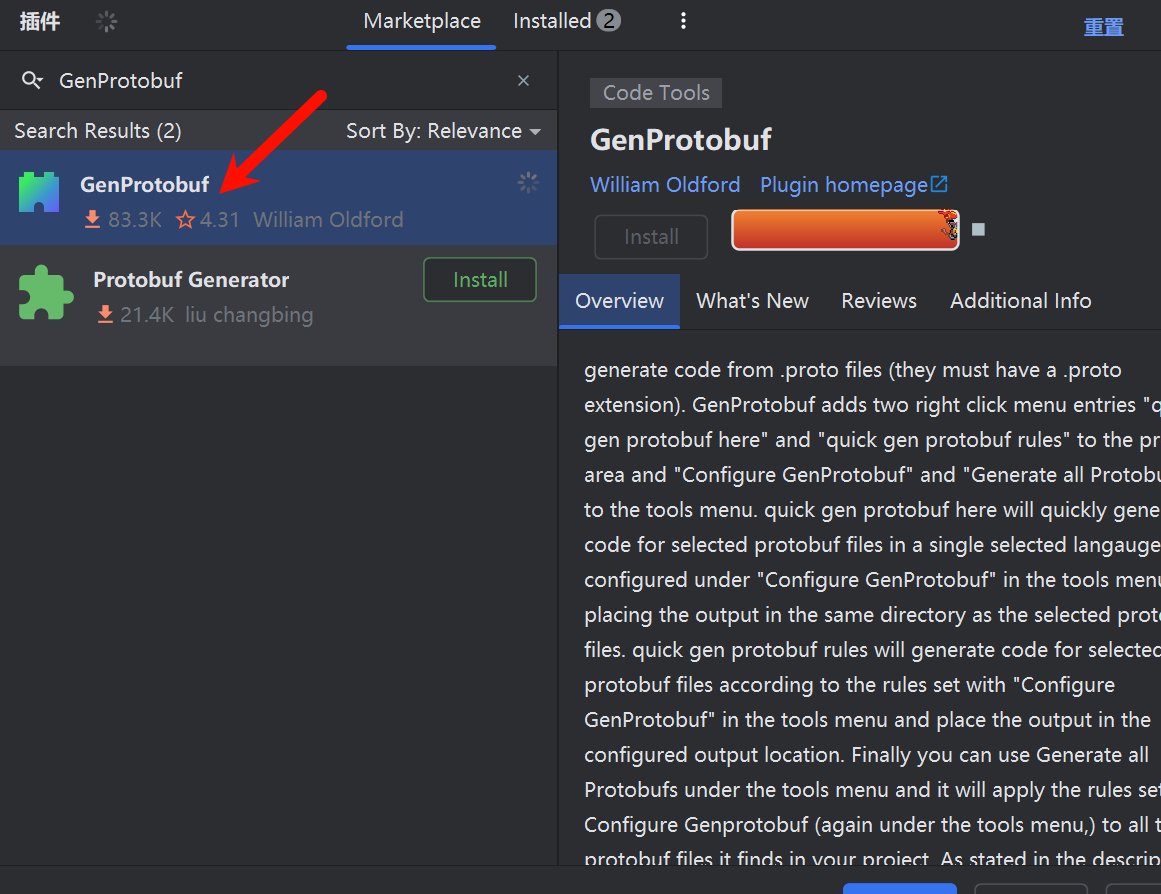Install the Protobuf Generator plugin

(480, 280)
